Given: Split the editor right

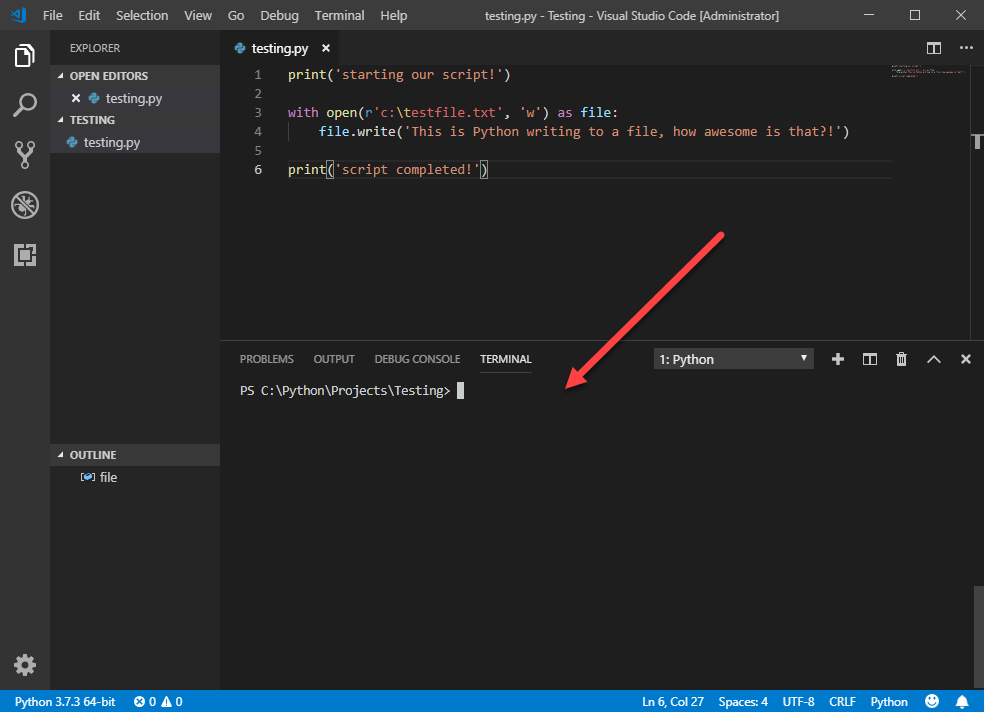Looking at the screenshot, I should (x=933, y=48).
